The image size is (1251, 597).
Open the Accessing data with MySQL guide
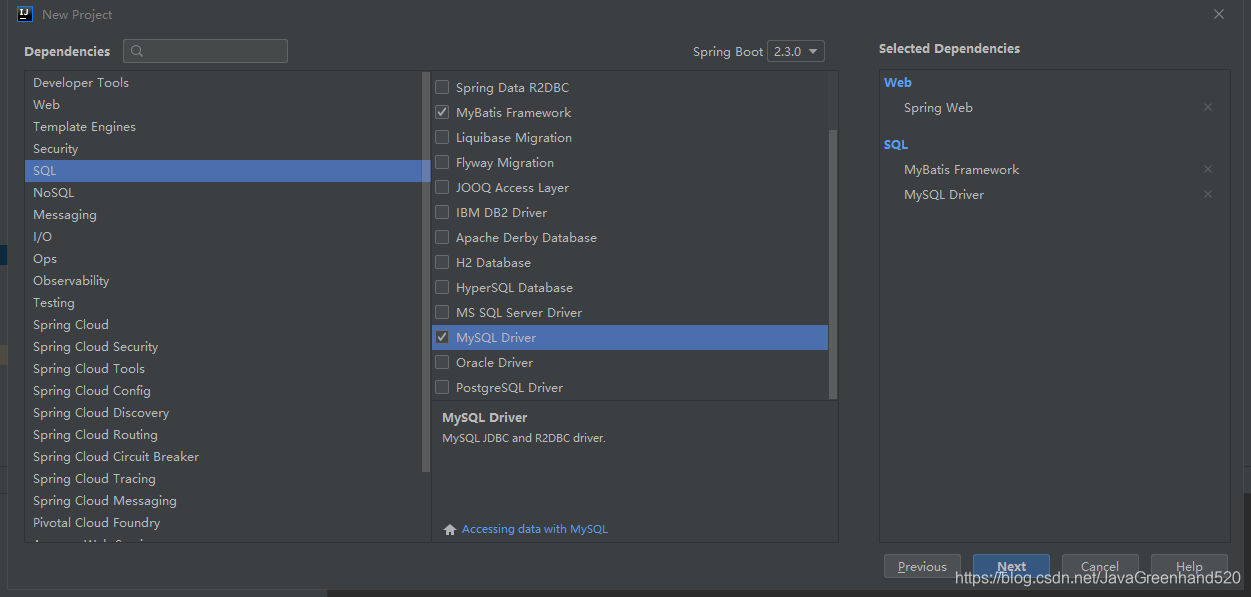pyautogui.click(x=535, y=529)
